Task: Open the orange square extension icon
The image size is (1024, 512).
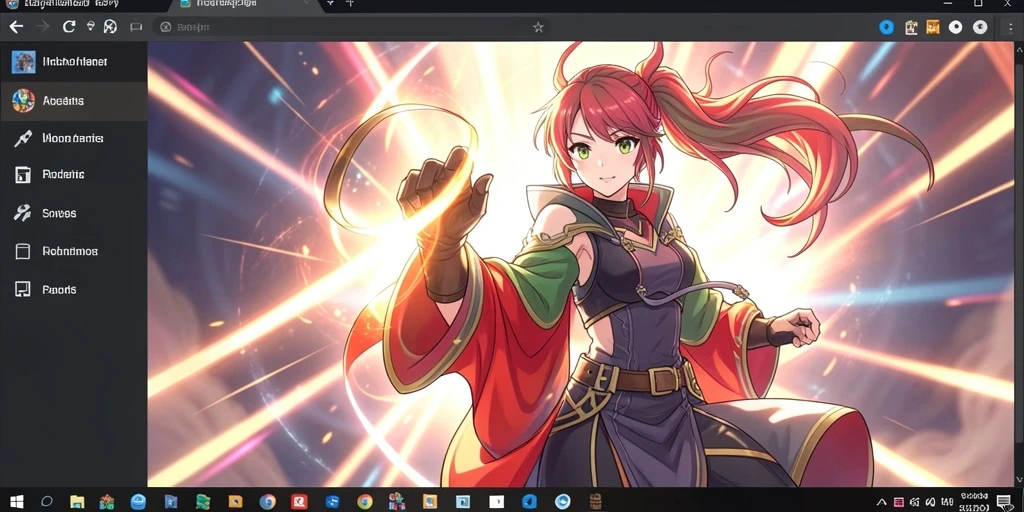Action: (933, 27)
